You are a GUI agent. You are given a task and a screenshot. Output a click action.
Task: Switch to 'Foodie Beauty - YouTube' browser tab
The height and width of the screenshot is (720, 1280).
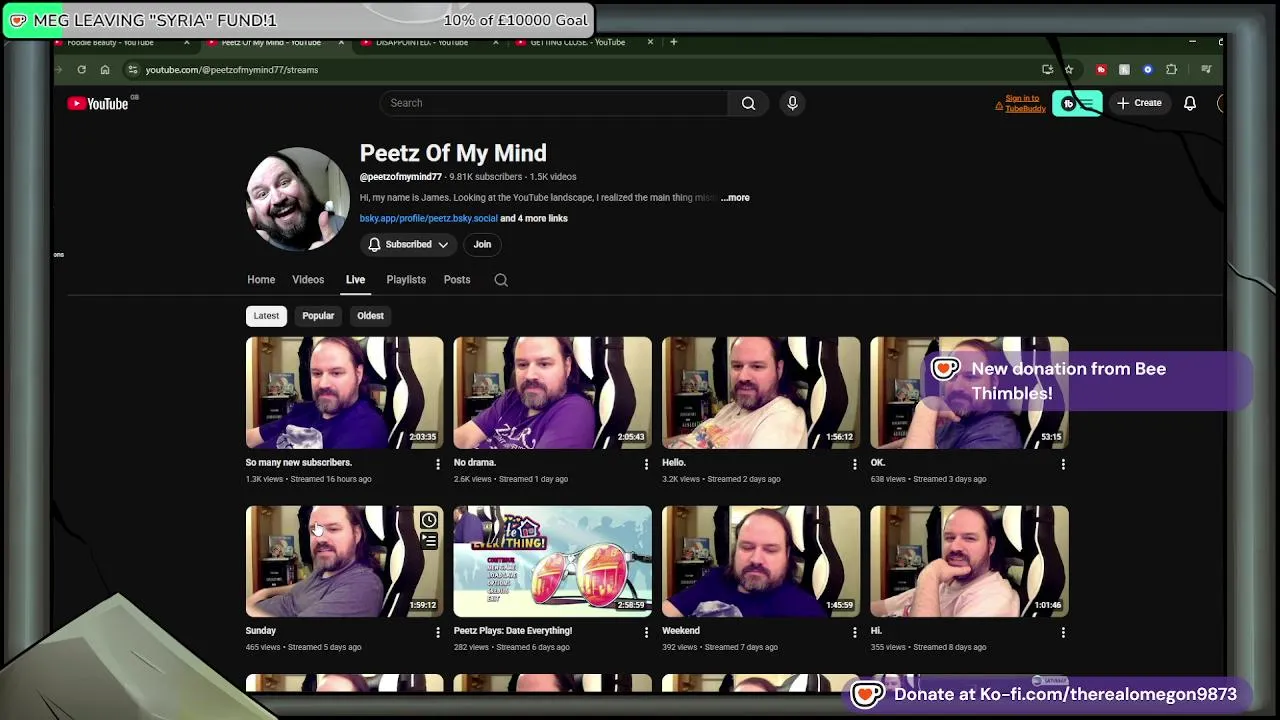pyautogui.click(x=111, y=42)
